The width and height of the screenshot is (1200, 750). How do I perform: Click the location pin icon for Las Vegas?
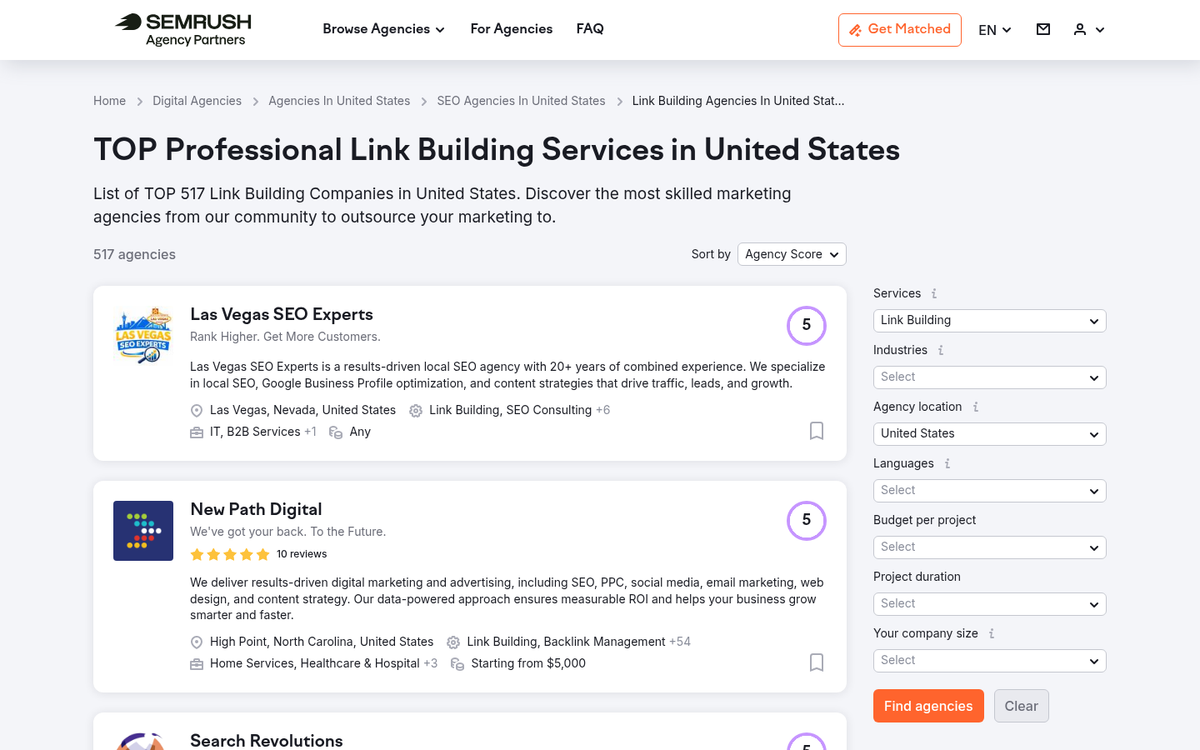196,410
